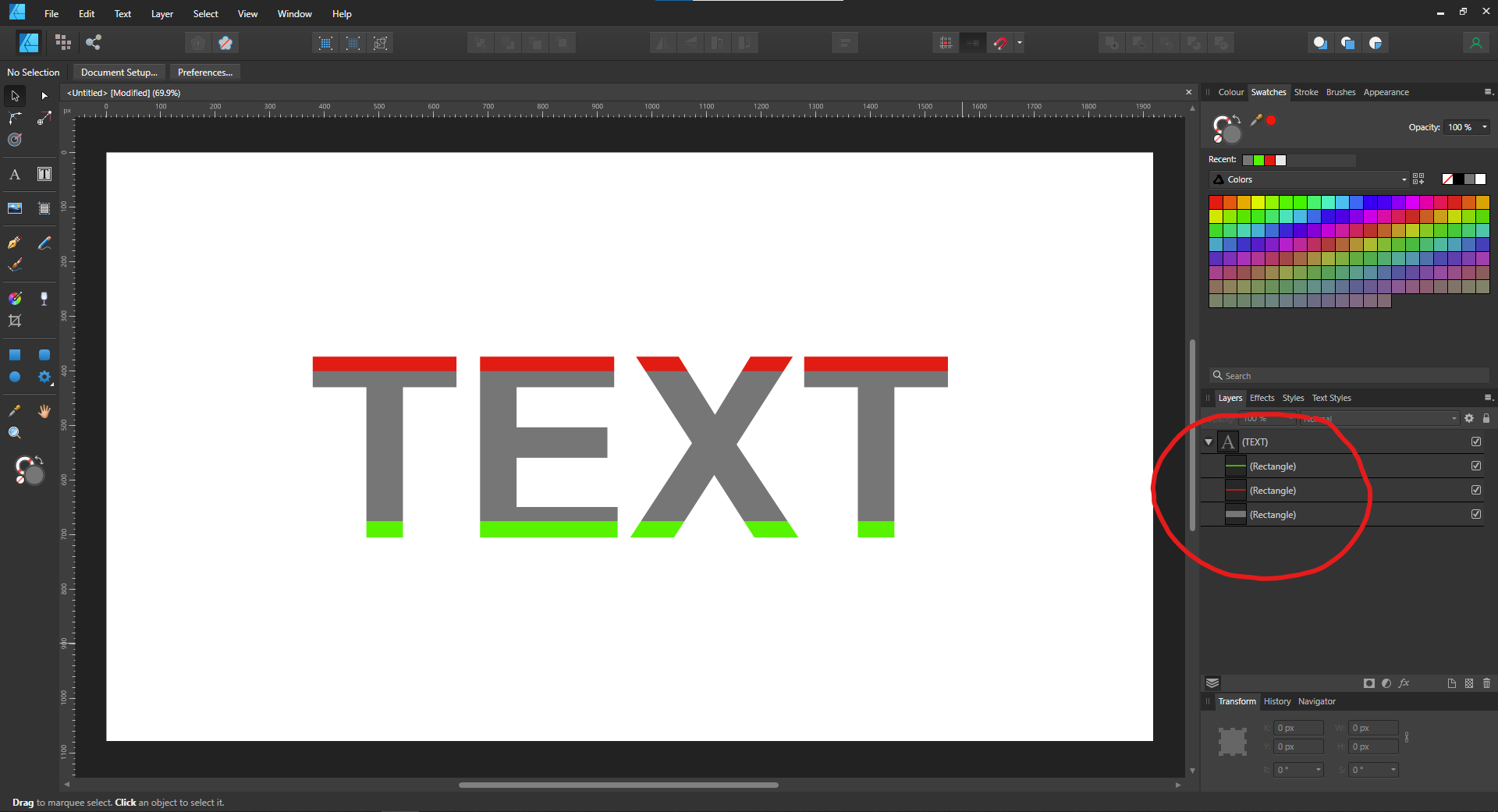The image size is (1498, 812).
Task: Click the Document Setup button
Action: (x=119, y=73)
